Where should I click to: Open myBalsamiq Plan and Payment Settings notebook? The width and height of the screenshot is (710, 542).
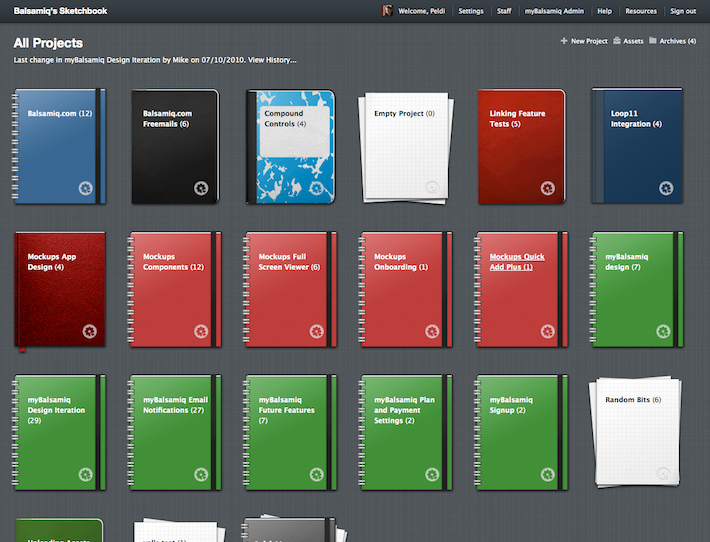tap(405, 432)
